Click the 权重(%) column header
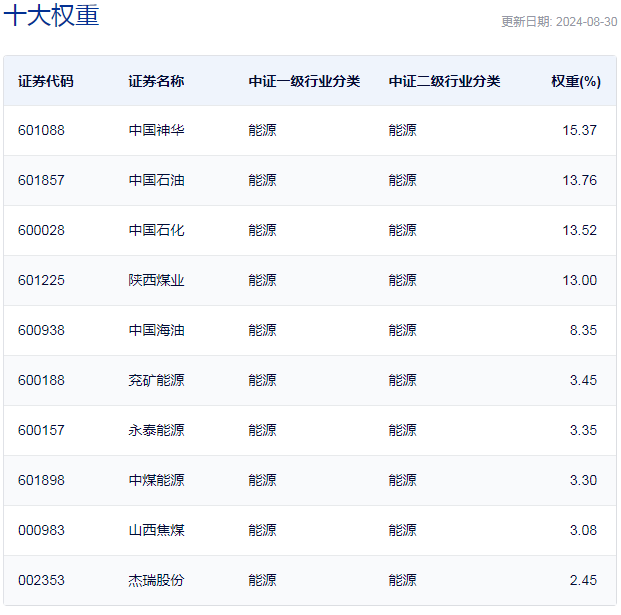Image resolution: width=621 pixels, height=615 pixels. (x=576, y=81)
